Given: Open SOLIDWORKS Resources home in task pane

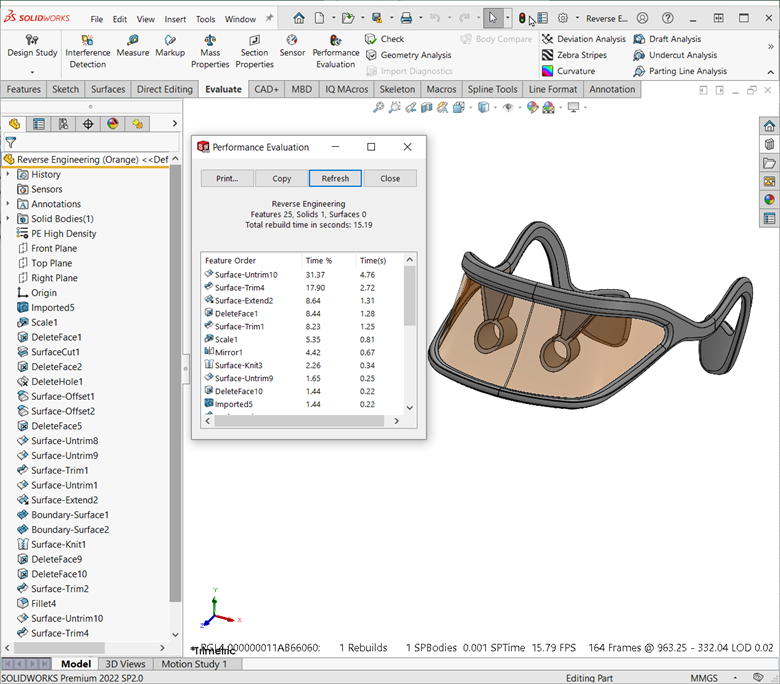Looking at the screenshot, I should [769, 126].
